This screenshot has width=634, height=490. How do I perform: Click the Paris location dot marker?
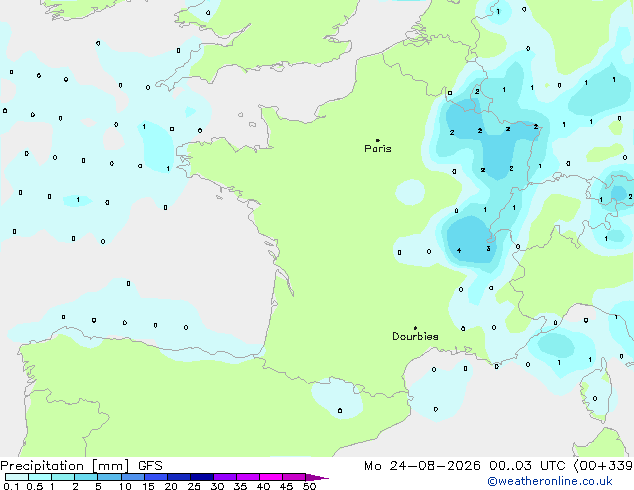pyautogui.click(x=378, y=140)
